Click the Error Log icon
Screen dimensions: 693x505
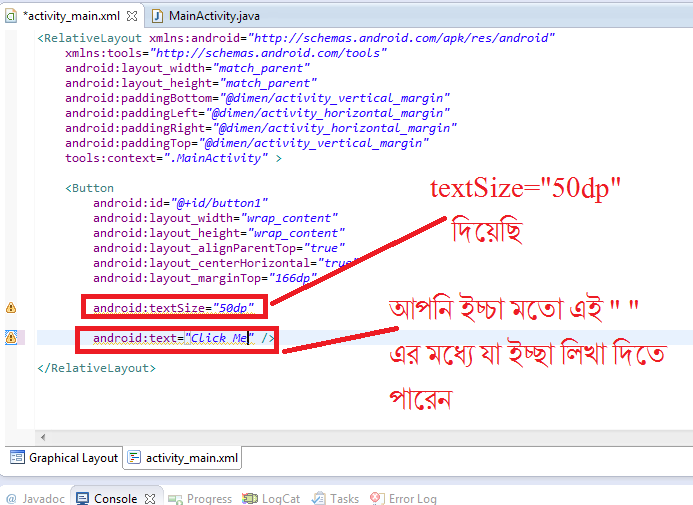coord(377,499)
